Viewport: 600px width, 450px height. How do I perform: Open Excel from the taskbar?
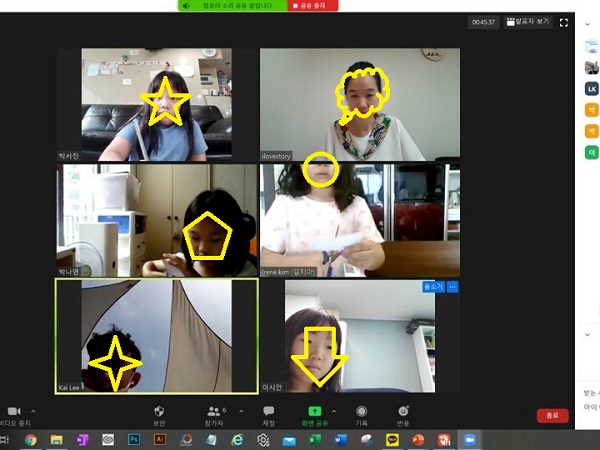tap(315, 440)
